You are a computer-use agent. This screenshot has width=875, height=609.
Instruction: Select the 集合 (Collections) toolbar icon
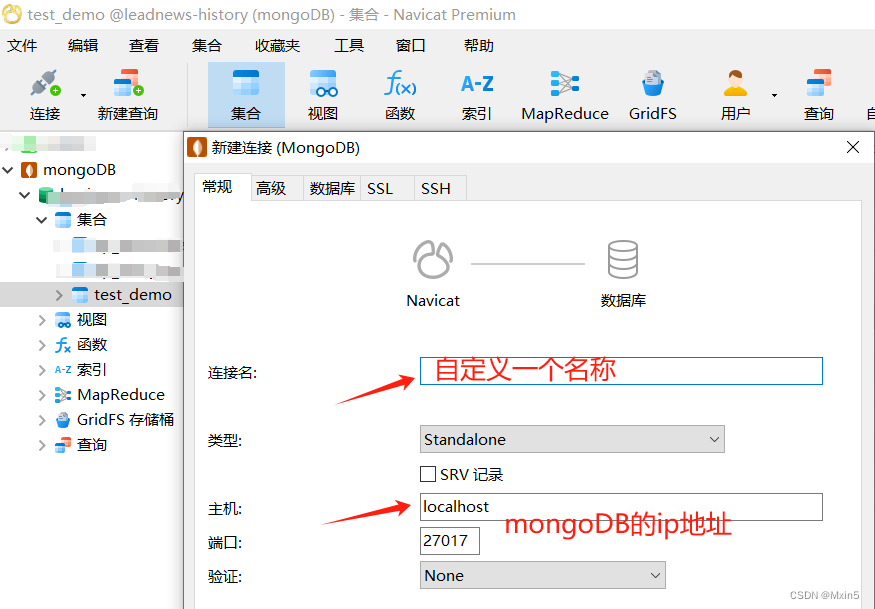[245, 94]
